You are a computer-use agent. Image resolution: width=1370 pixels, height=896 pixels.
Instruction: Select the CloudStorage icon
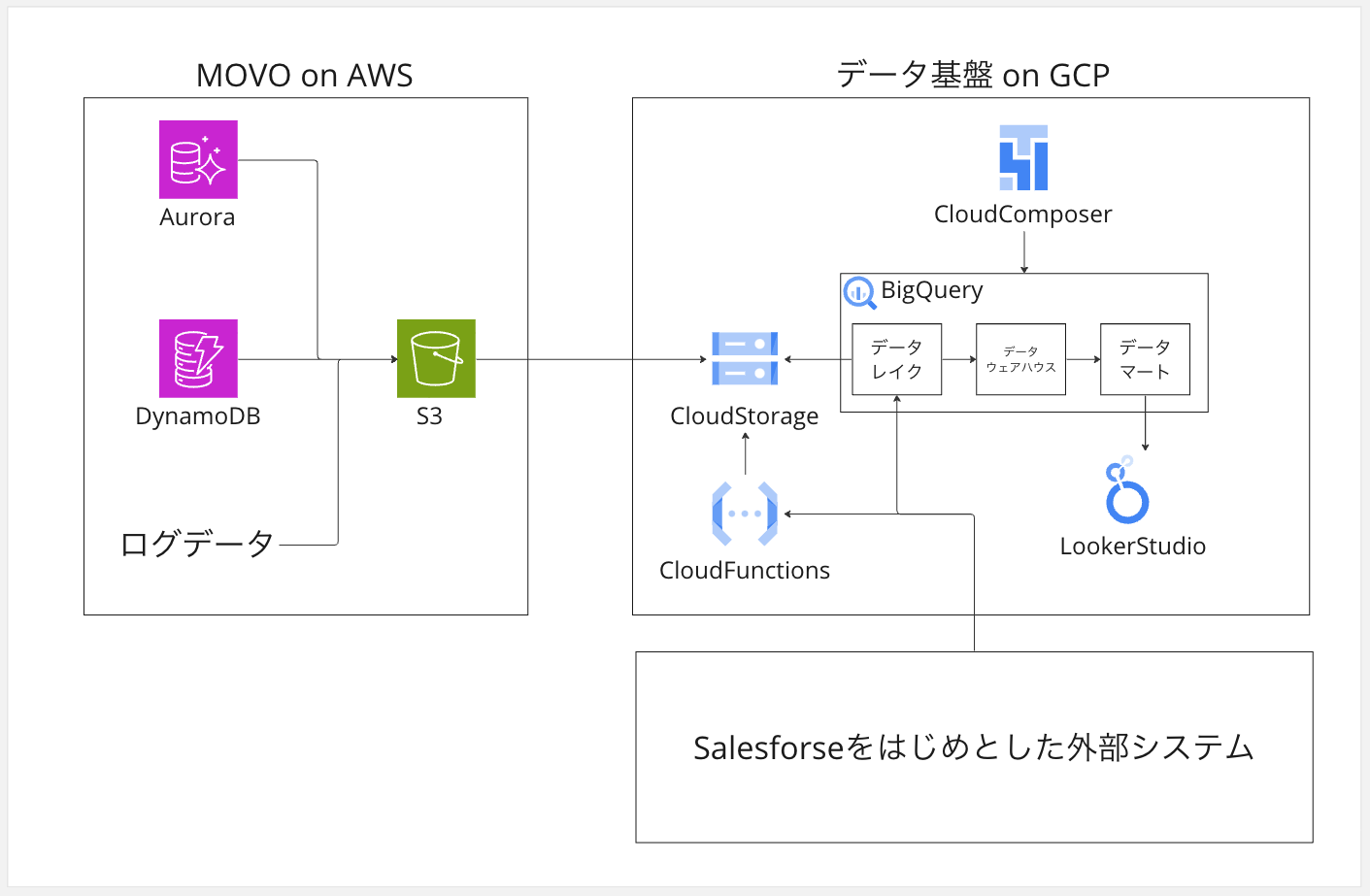[x=745, y=358]
